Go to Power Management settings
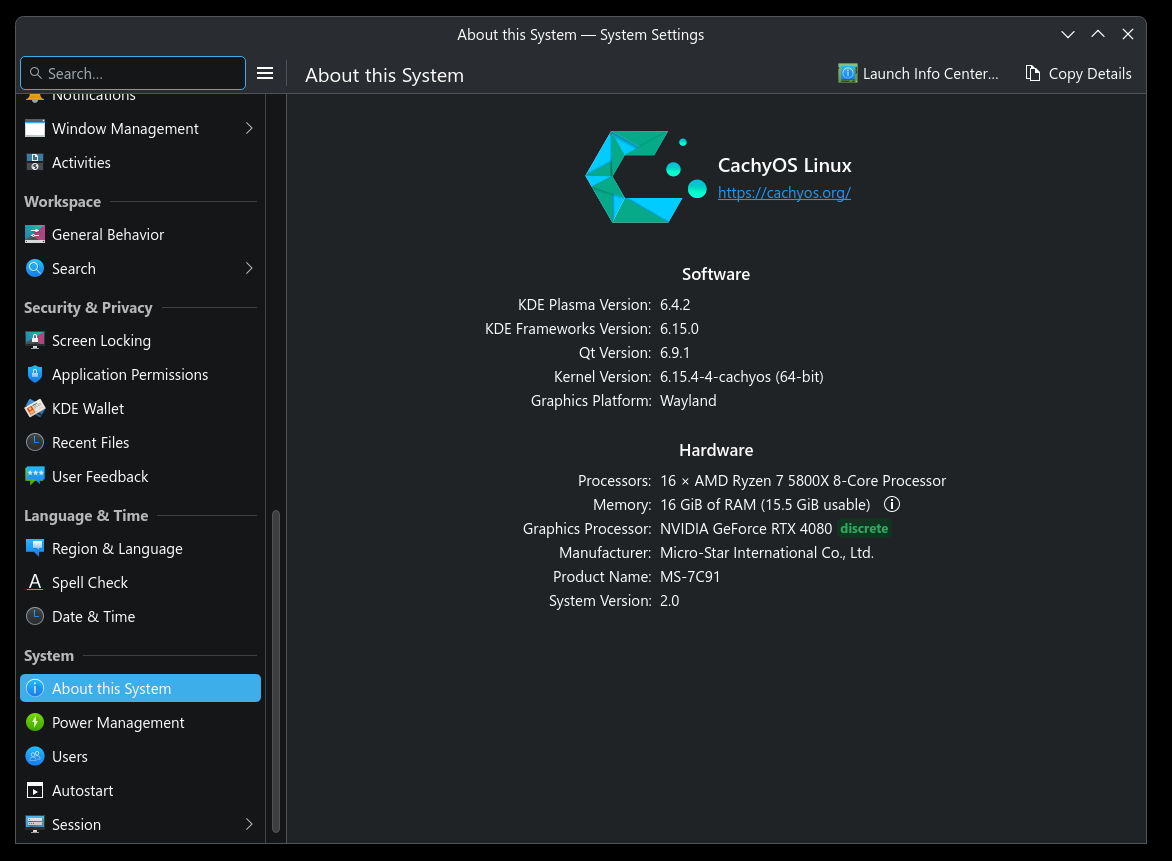The image size is (1172, 861). [141, 723]
